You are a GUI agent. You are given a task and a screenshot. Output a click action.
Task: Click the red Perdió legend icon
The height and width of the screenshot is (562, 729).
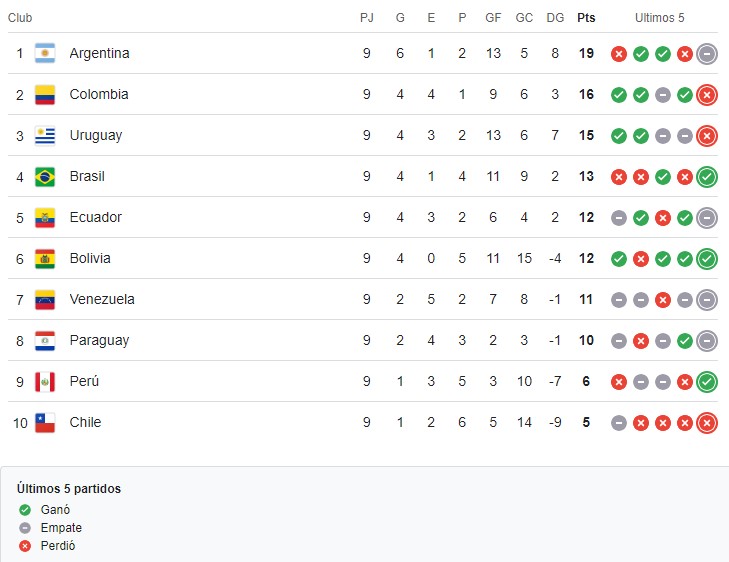tap(25, 546)
